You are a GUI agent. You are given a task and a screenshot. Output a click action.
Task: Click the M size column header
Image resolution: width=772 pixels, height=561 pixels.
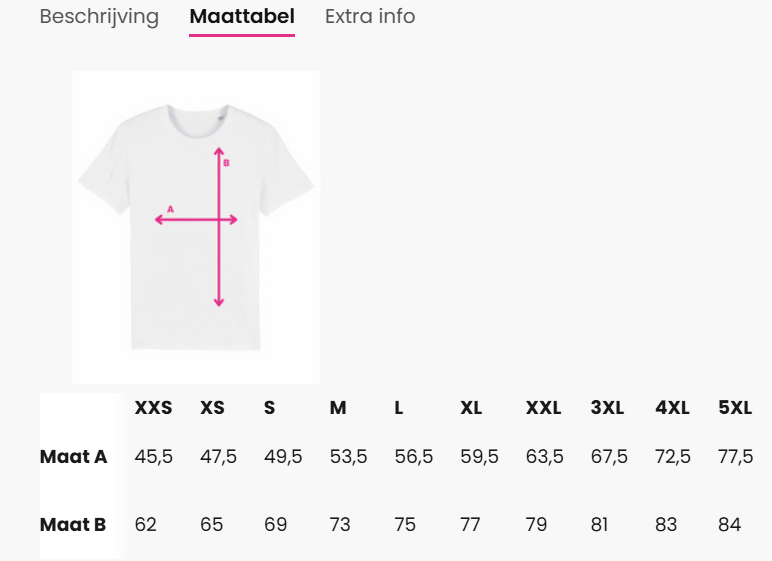(338, 408)
